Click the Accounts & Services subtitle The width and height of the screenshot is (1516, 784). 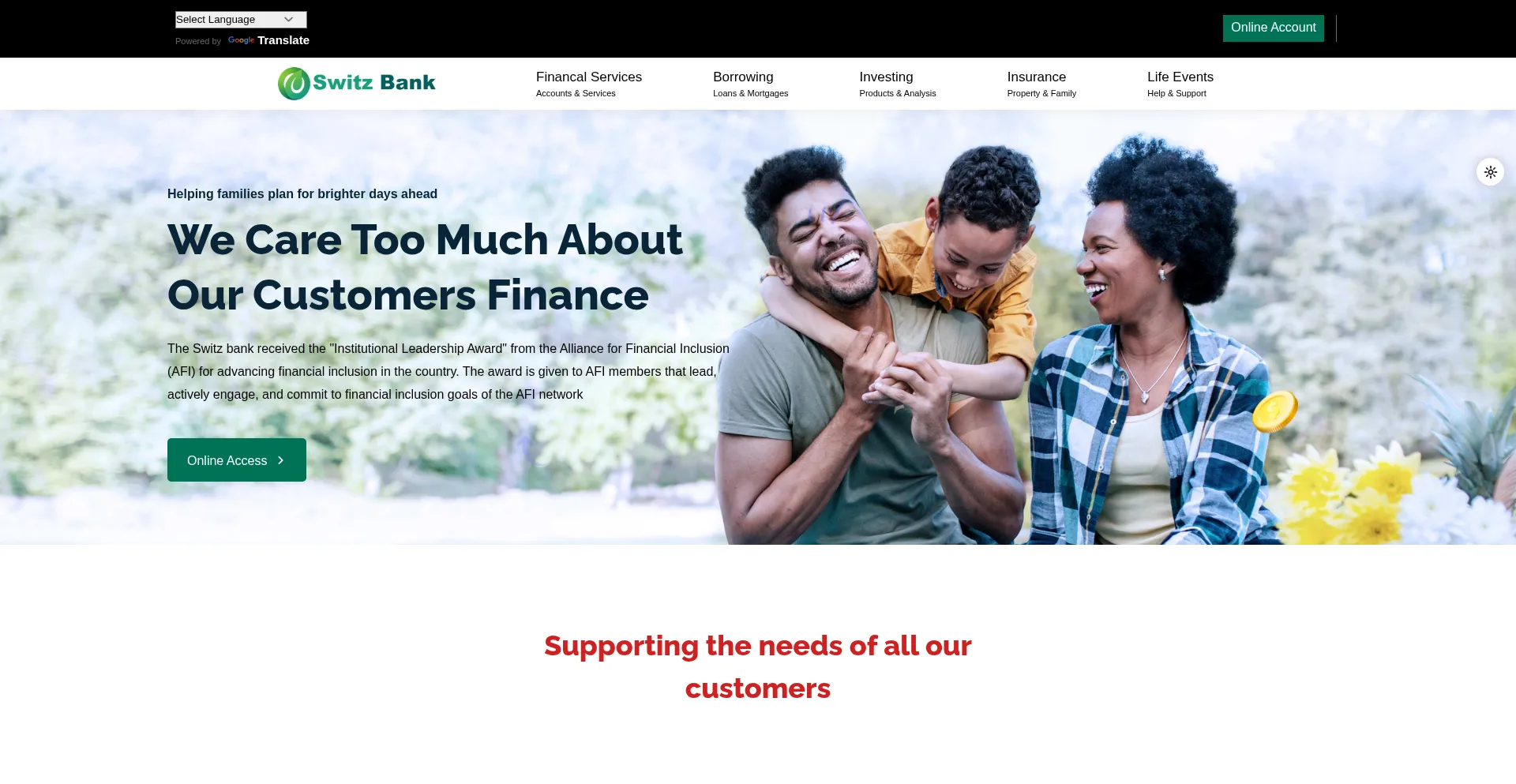coord(576,93)
